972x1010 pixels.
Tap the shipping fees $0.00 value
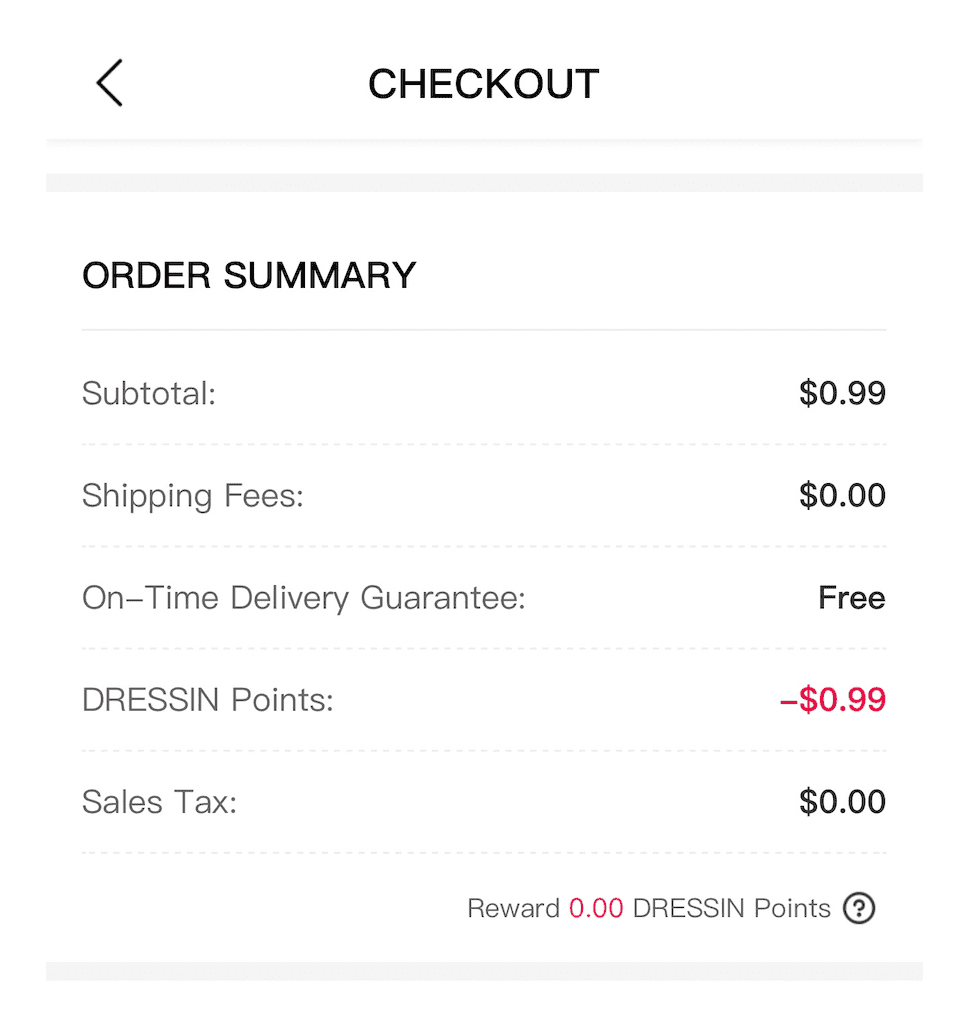pyautogui.click(x=842, y=495)
